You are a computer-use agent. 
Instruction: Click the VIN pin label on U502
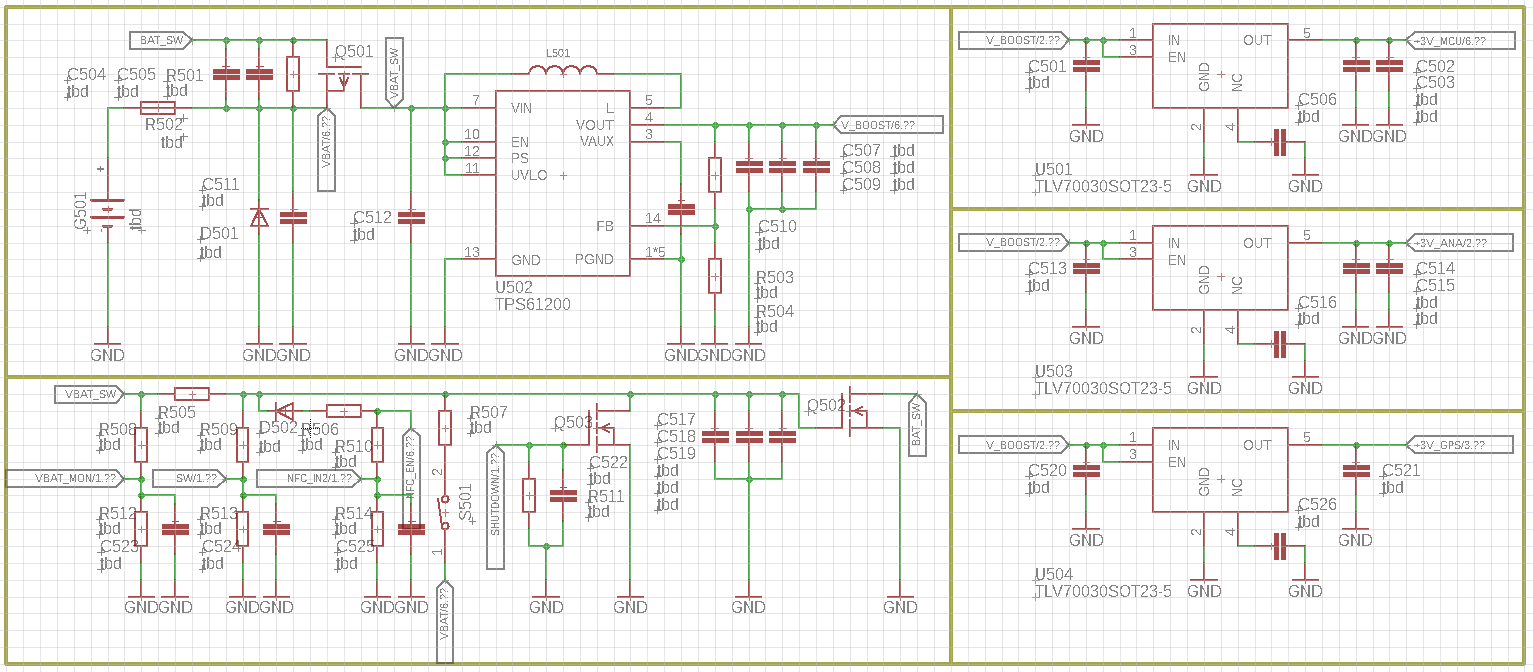pyautogui.click(x=521, y=107)
